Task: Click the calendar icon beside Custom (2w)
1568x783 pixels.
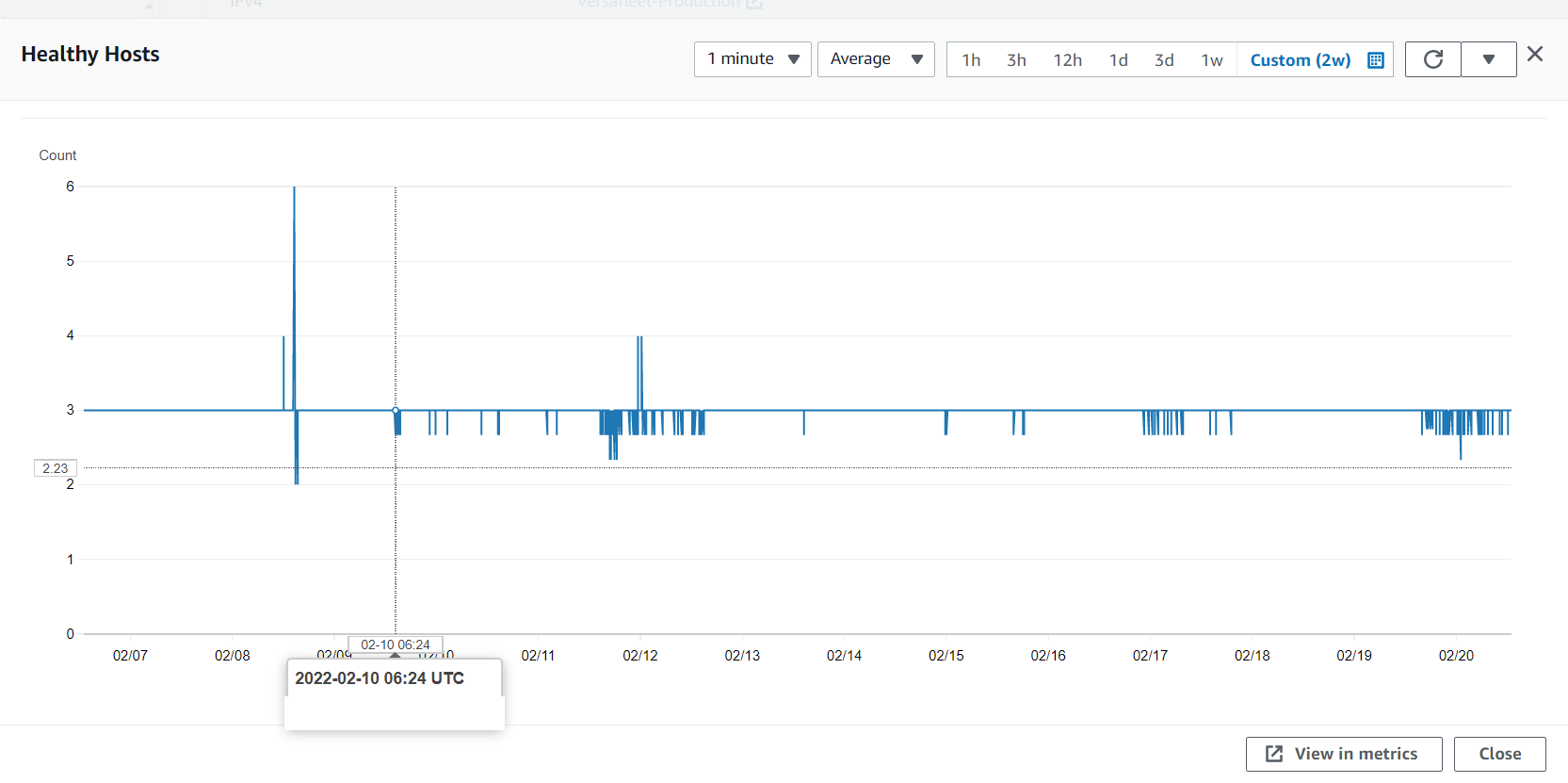Action: [x=1375, y=60]
